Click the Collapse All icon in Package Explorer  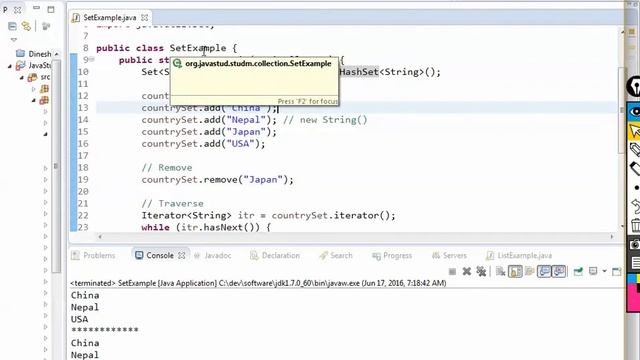pos(12,27)
